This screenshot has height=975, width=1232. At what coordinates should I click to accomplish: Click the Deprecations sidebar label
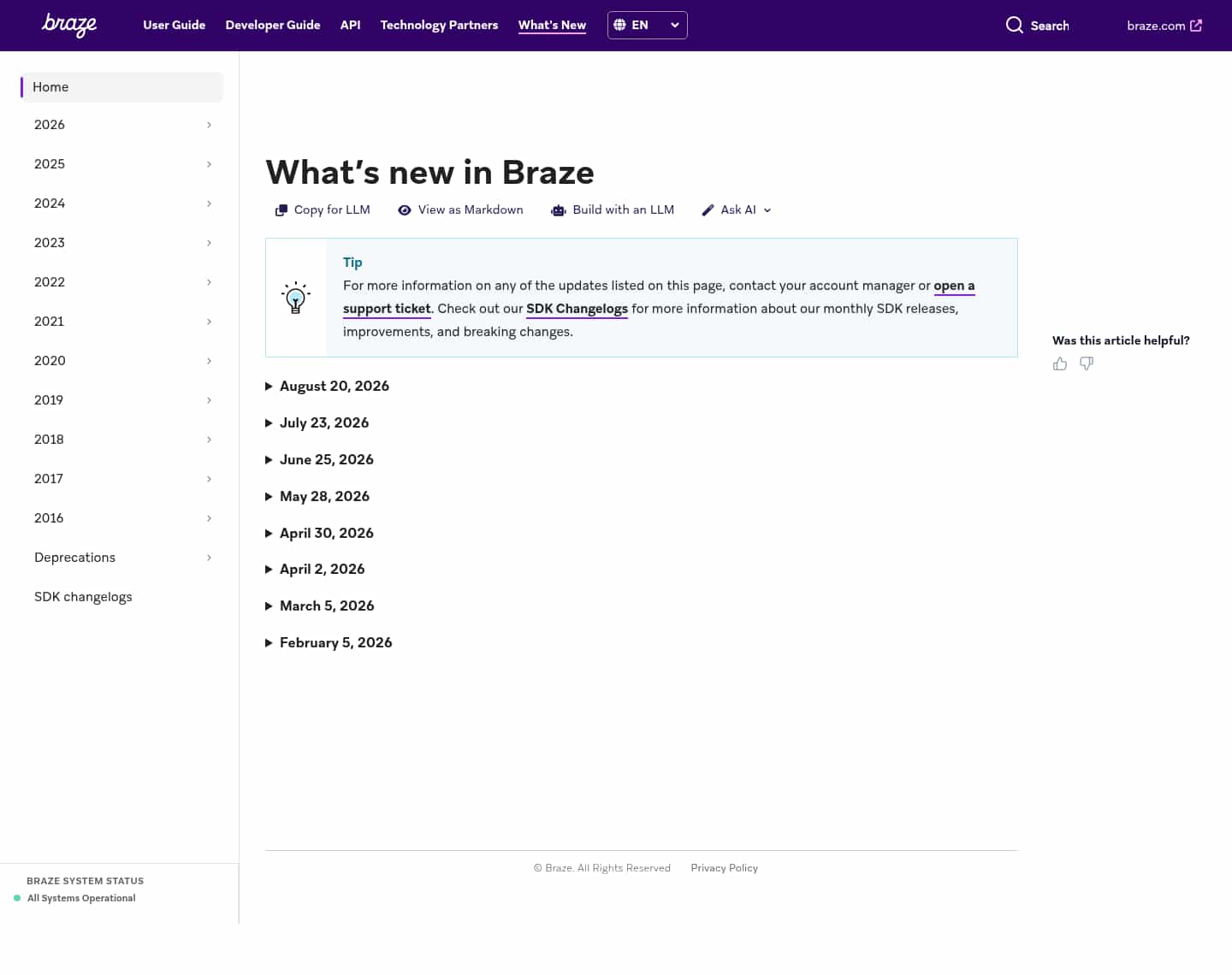[x=74, y=558]
